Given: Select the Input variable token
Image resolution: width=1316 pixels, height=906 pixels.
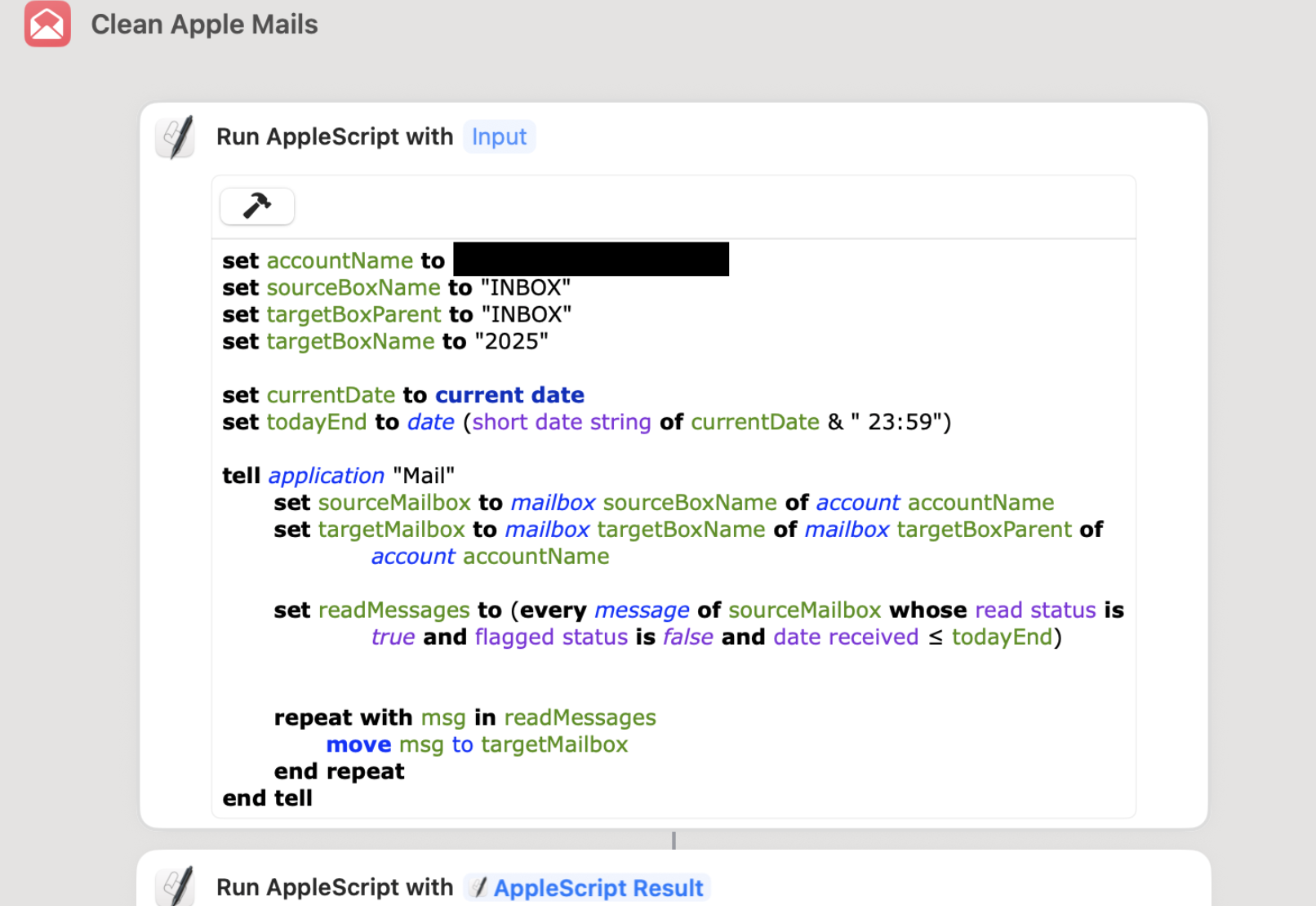Looking at the screenshot, I should (499, 136).
